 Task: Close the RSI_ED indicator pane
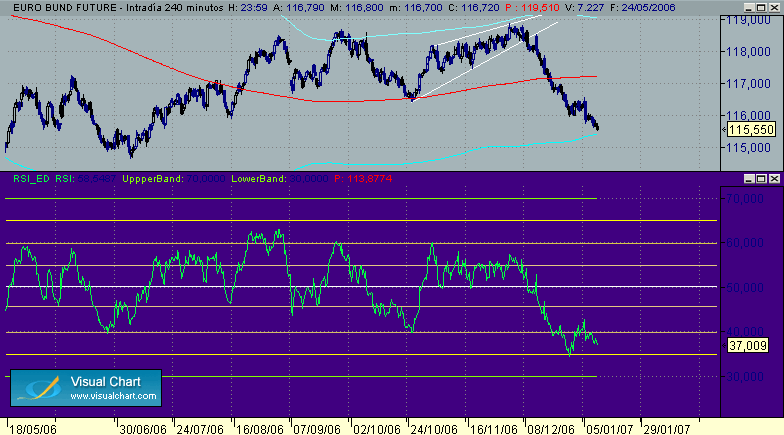tap(774, 178)
